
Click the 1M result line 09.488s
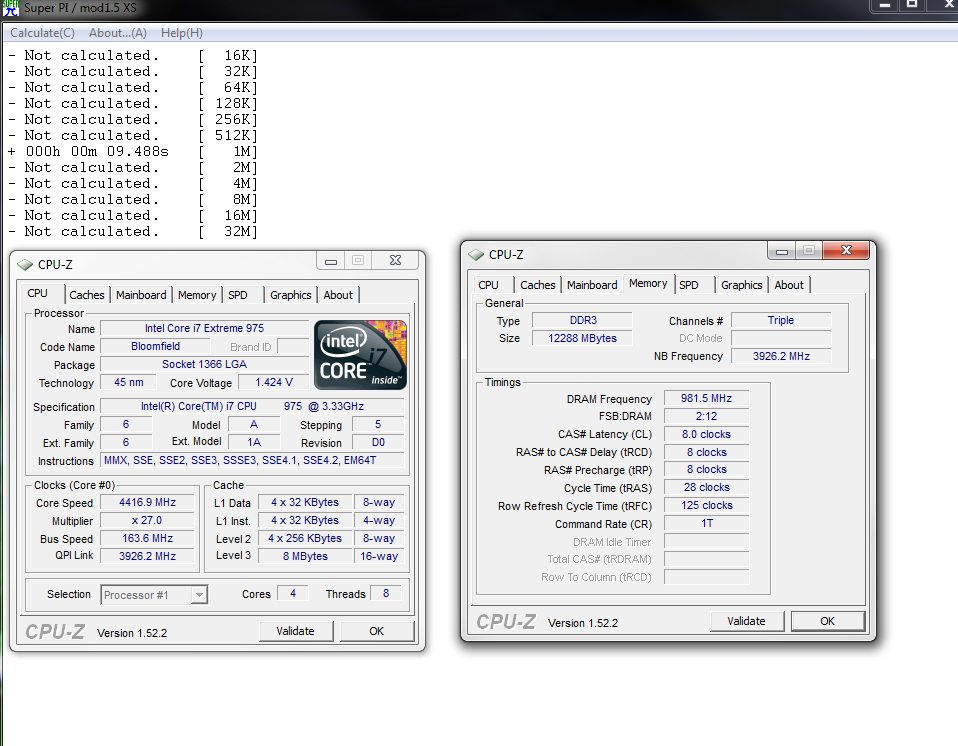pyautogui.click(x=133, y=152)
